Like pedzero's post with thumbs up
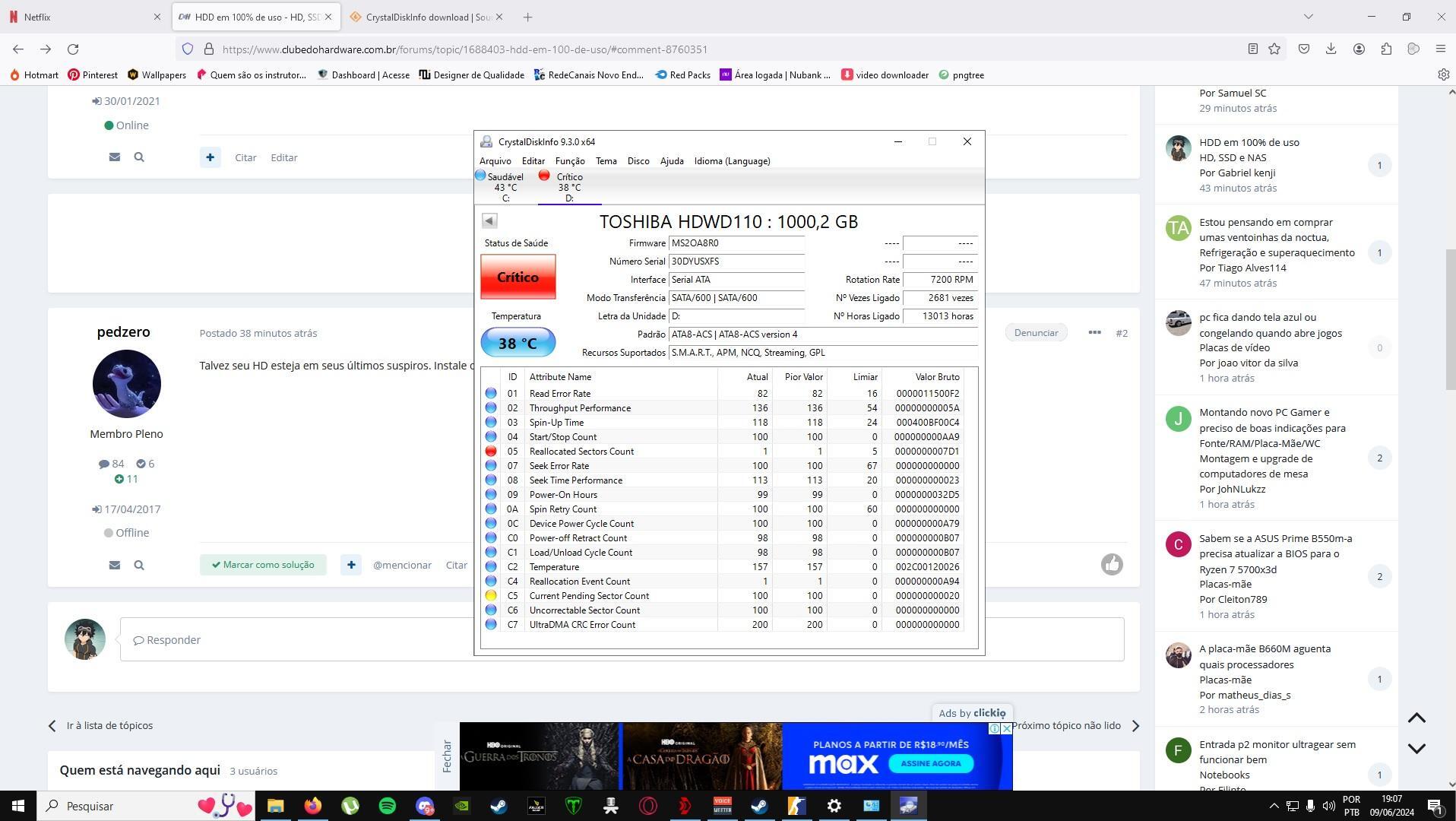The width and height of the screenshot is (1456, 821). [x=1112, y=564]
